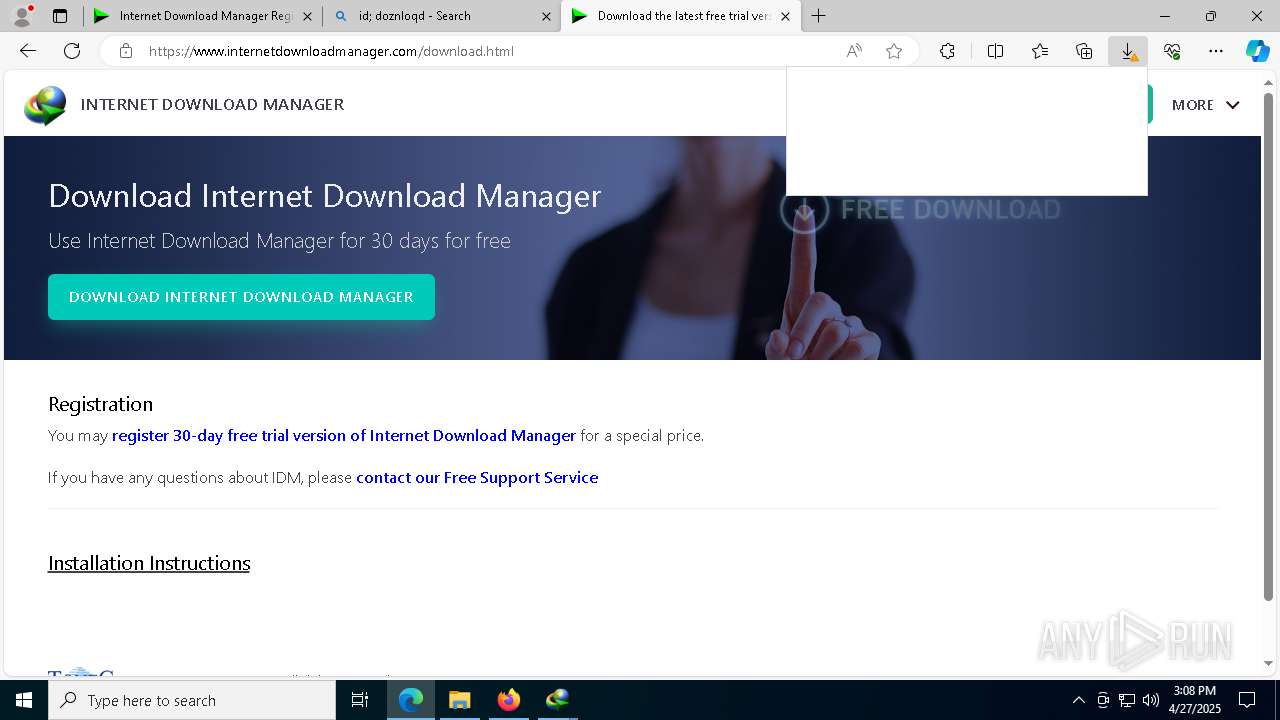Close the 'id; doznloqd - Search' tab

coord(546,16)
